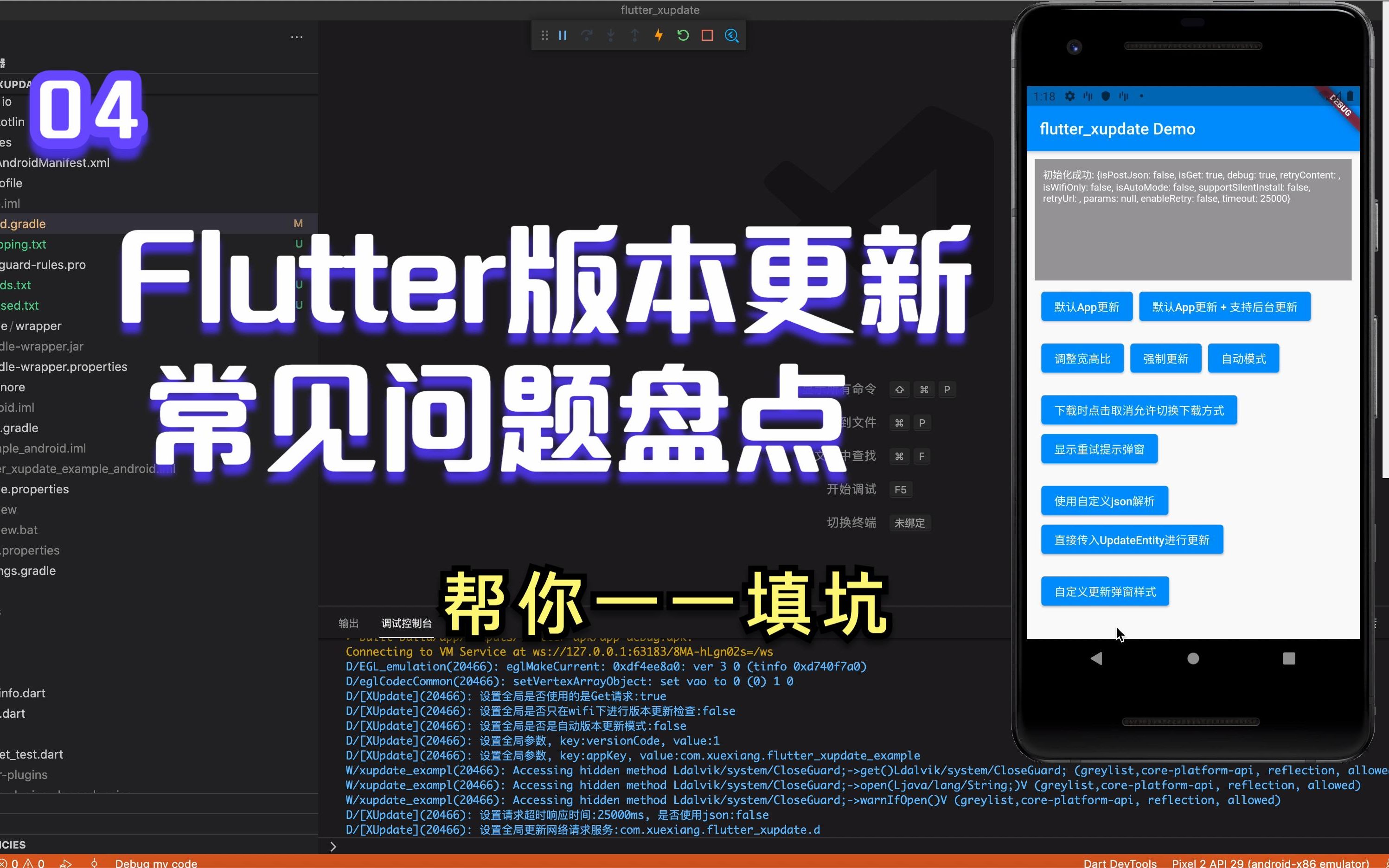Open explorer more actions ellipsis

click(x=296, y=37)
